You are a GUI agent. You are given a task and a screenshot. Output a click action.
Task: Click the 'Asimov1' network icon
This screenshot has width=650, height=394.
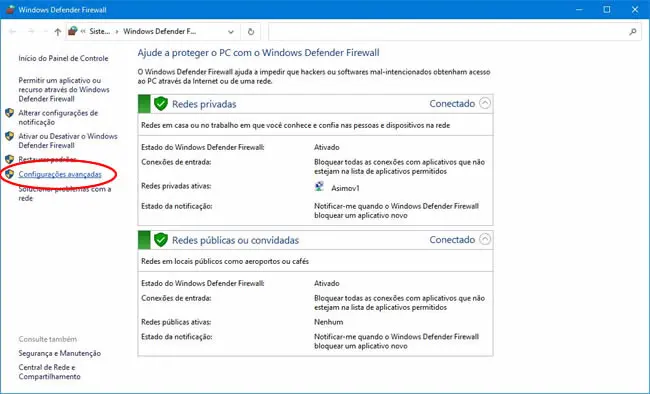(319, 186)
